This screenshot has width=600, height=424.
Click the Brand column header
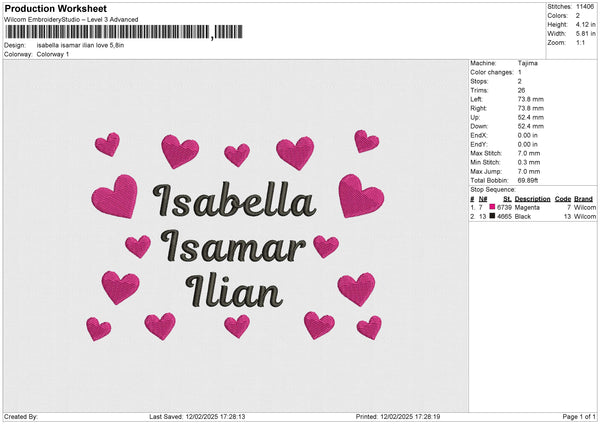point(584,199)
